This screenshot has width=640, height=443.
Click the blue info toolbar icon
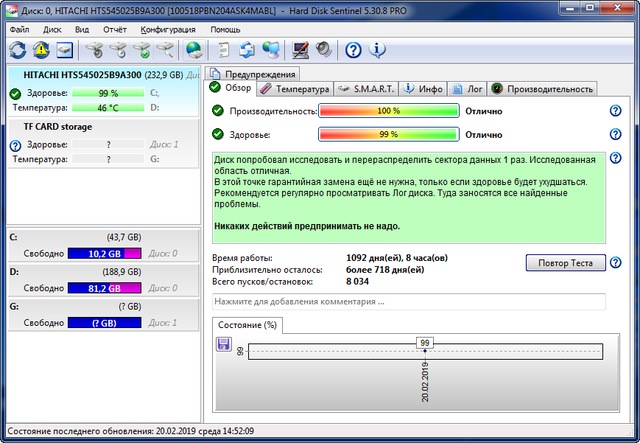click(x=378, y=50)
